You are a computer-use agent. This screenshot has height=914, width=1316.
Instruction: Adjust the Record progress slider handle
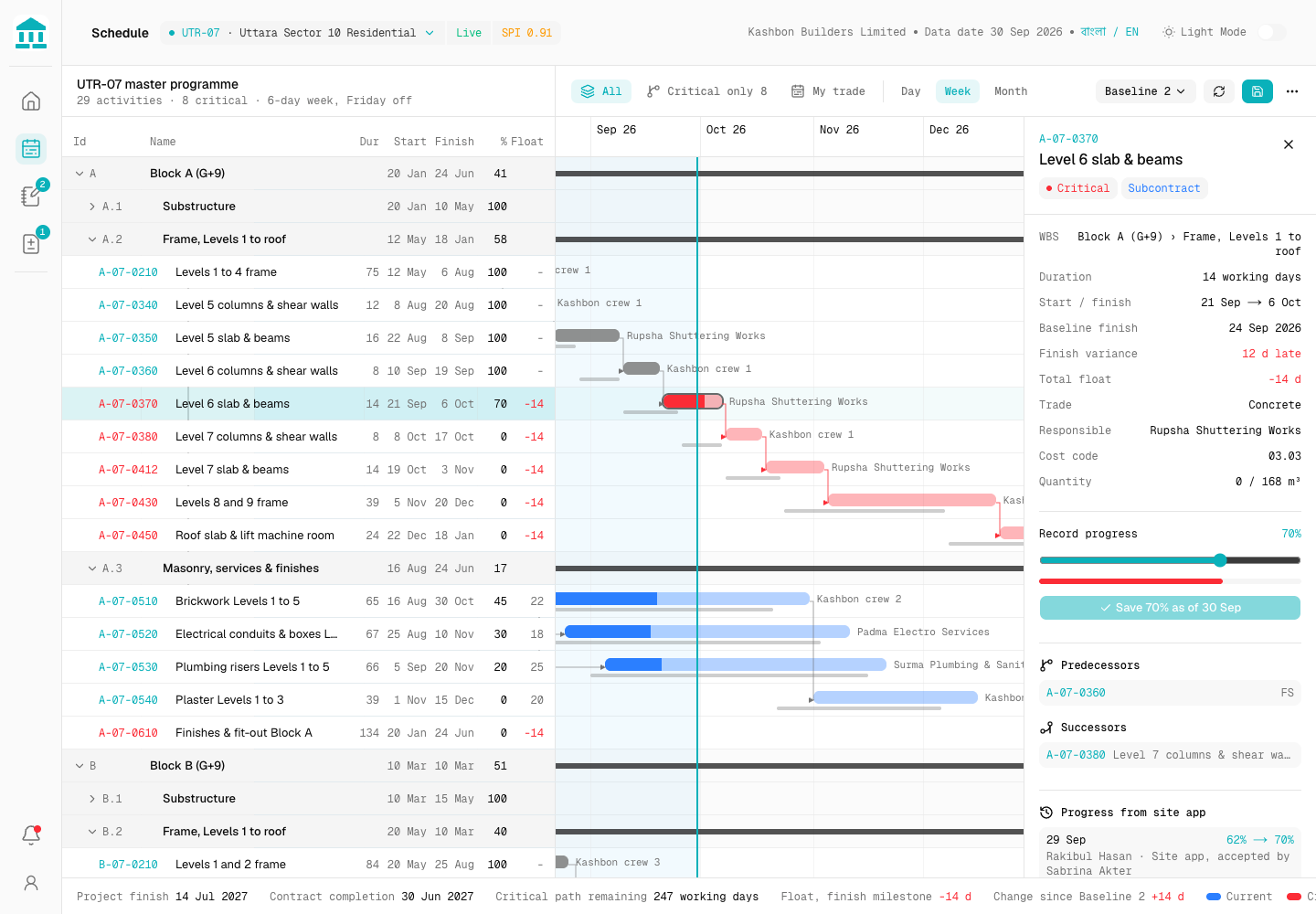pyautogui.click(x=1220, y=560)
